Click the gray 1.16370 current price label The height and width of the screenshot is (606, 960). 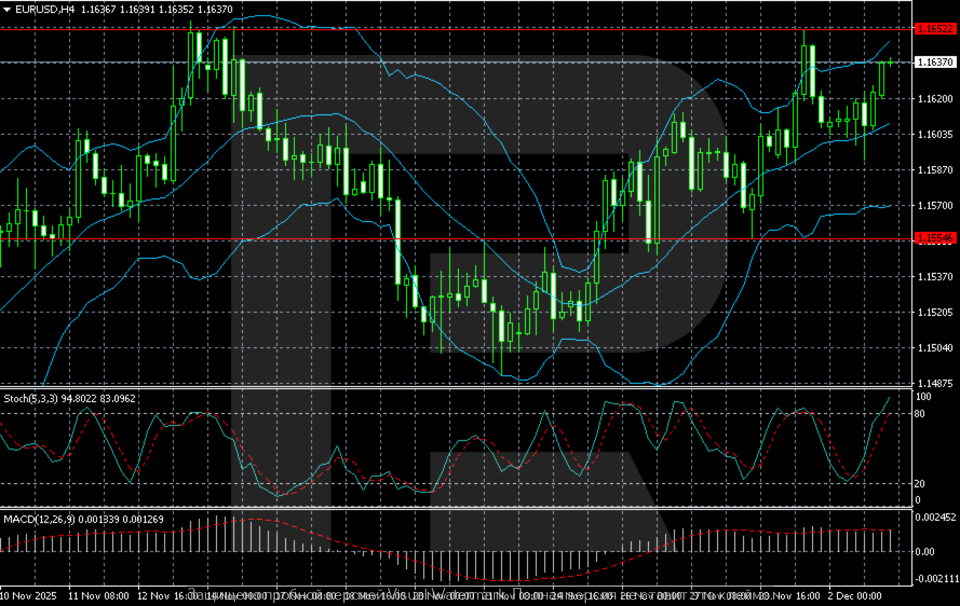(935, 62)
